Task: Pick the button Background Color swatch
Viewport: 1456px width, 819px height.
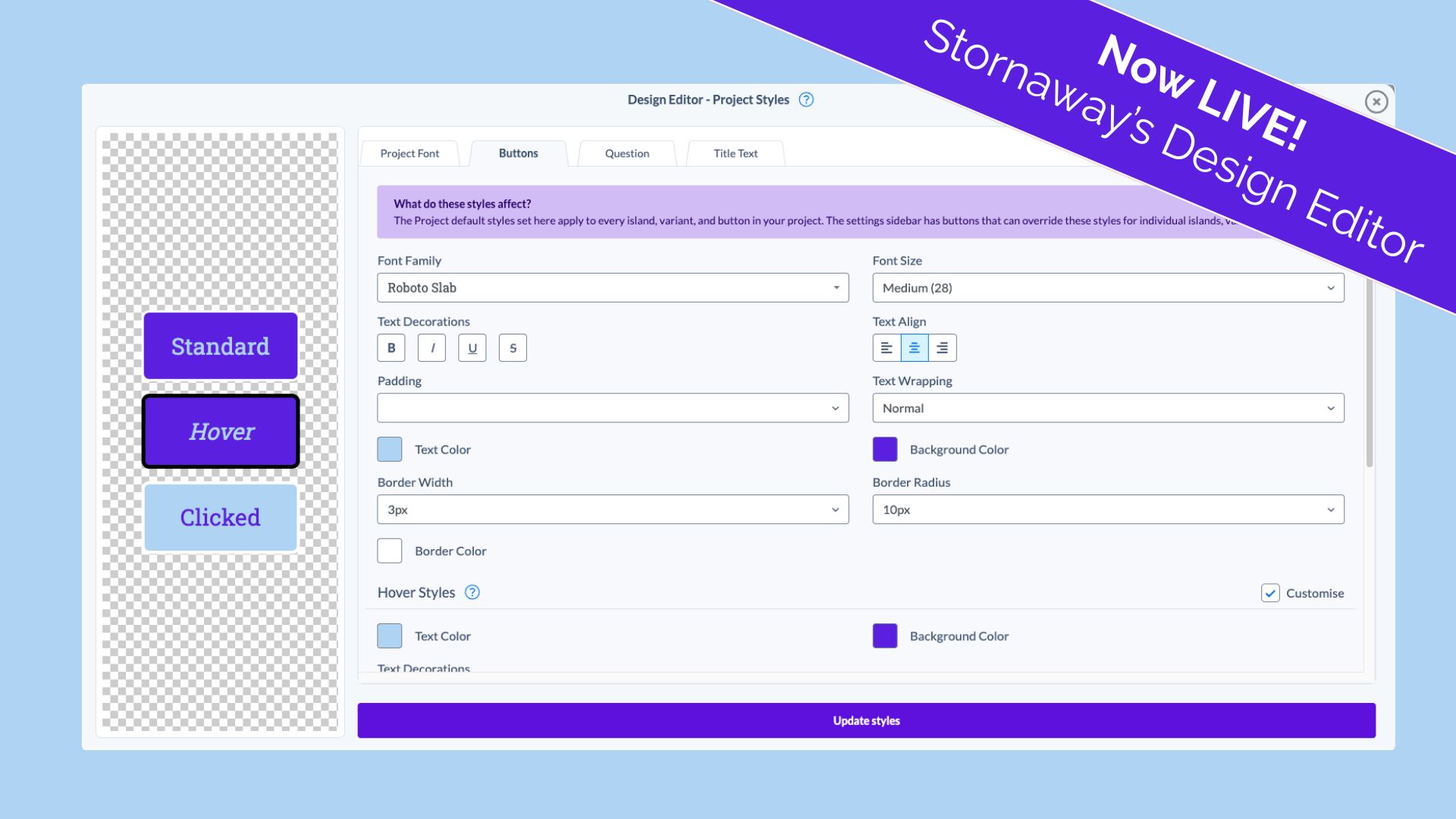Action: pyautogui.click(x=885, y=450)
